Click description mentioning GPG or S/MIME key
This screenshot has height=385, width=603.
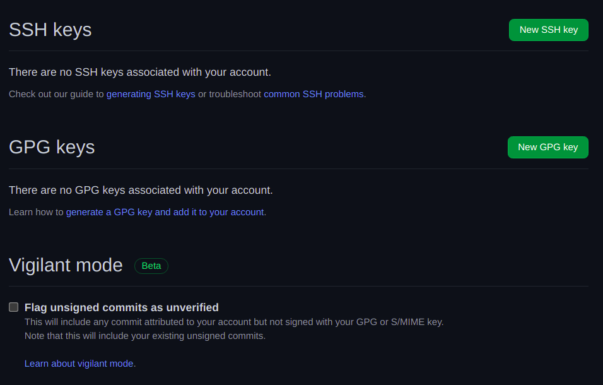tap(234, 322)
